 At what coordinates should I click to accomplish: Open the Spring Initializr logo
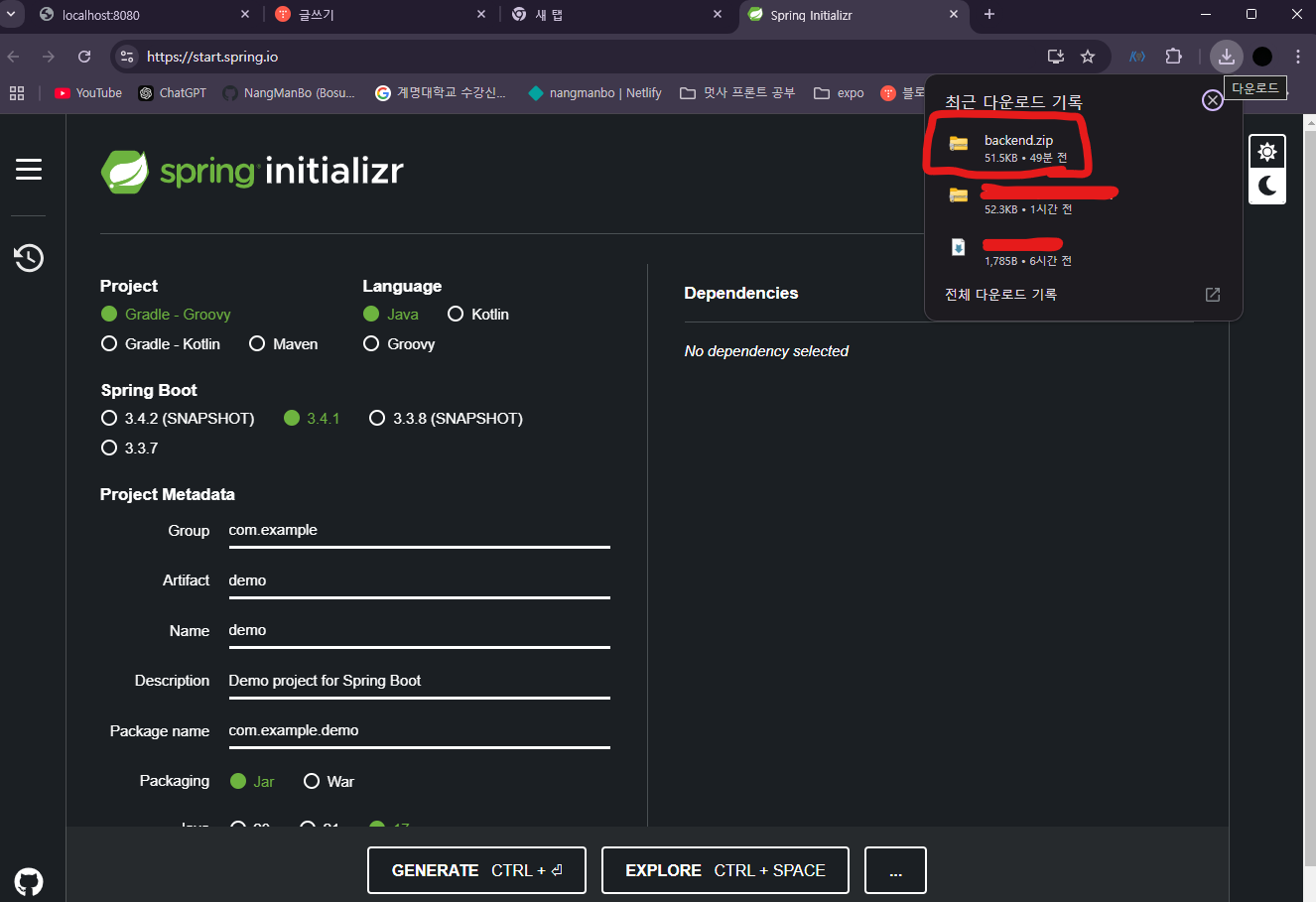(252, 172)
